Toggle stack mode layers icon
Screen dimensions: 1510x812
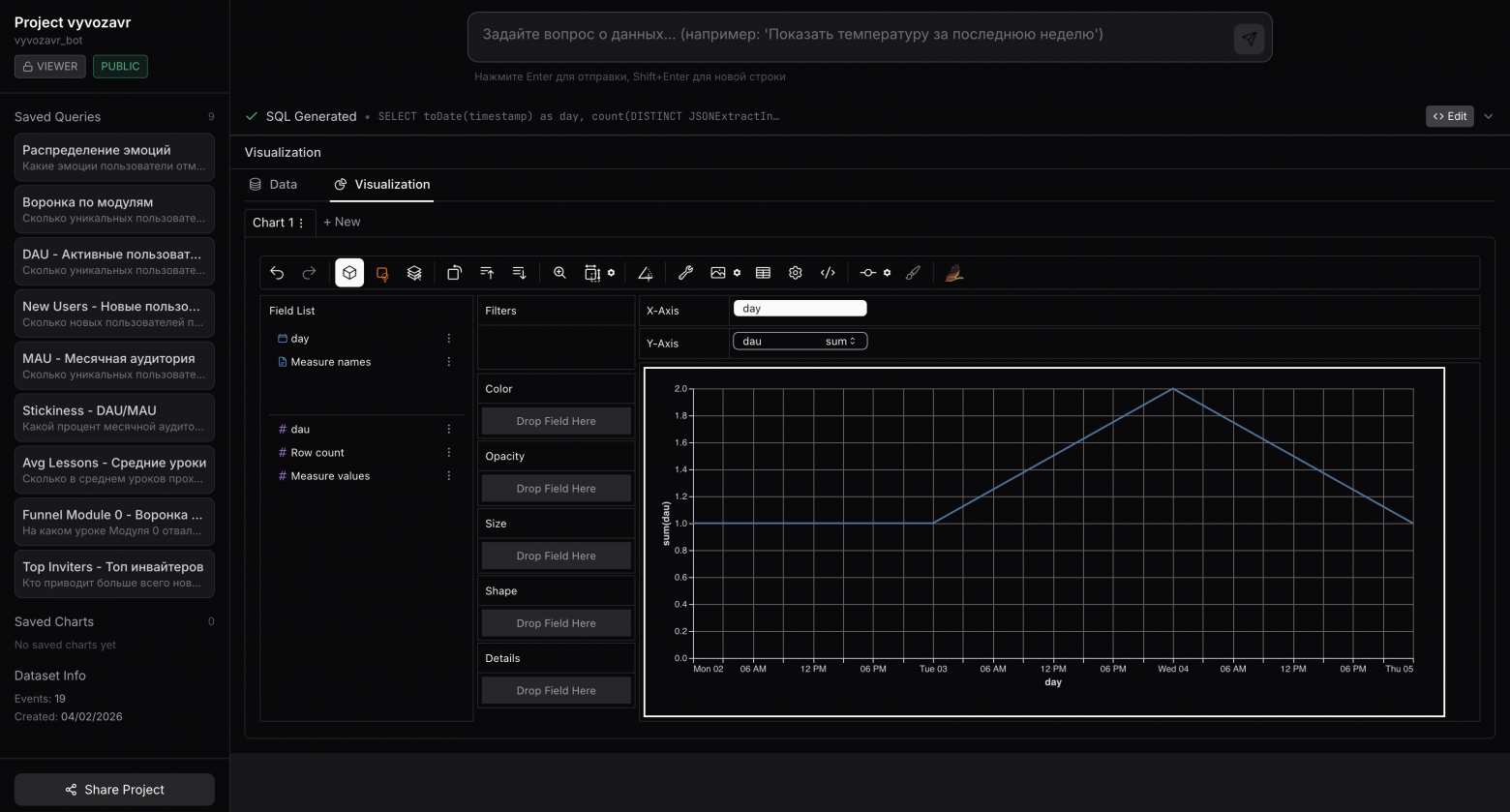click(414, 273)
